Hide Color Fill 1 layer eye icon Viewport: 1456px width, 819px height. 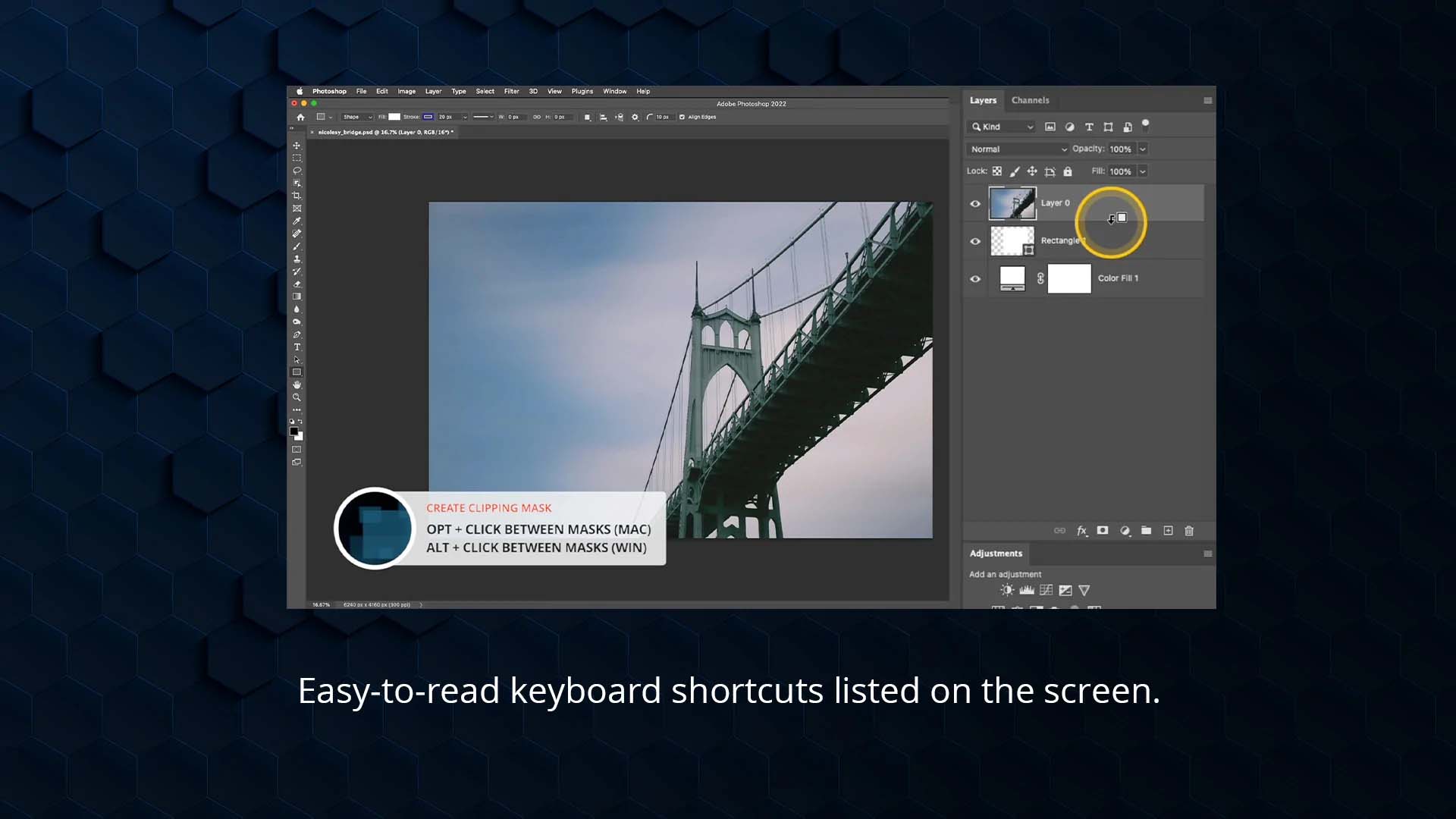coord(975,279)
